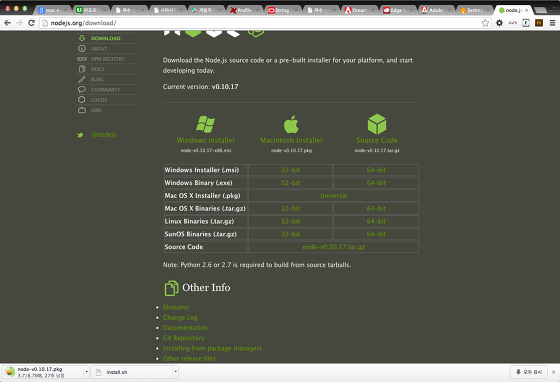Open DOCS in the sidebar menu

(98, 69)
